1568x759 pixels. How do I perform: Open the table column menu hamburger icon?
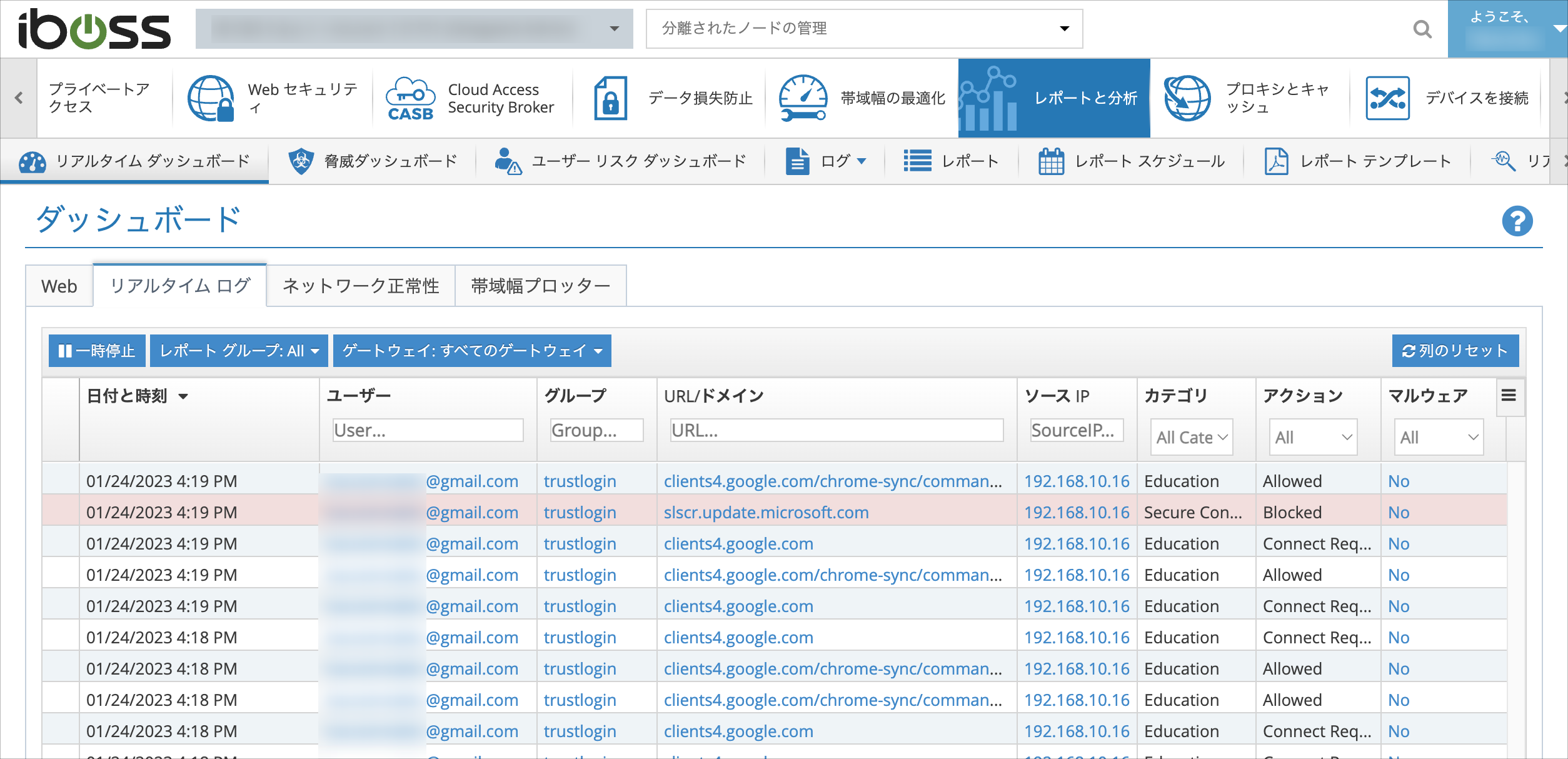pyautogui.click(x=1509, y=395)
